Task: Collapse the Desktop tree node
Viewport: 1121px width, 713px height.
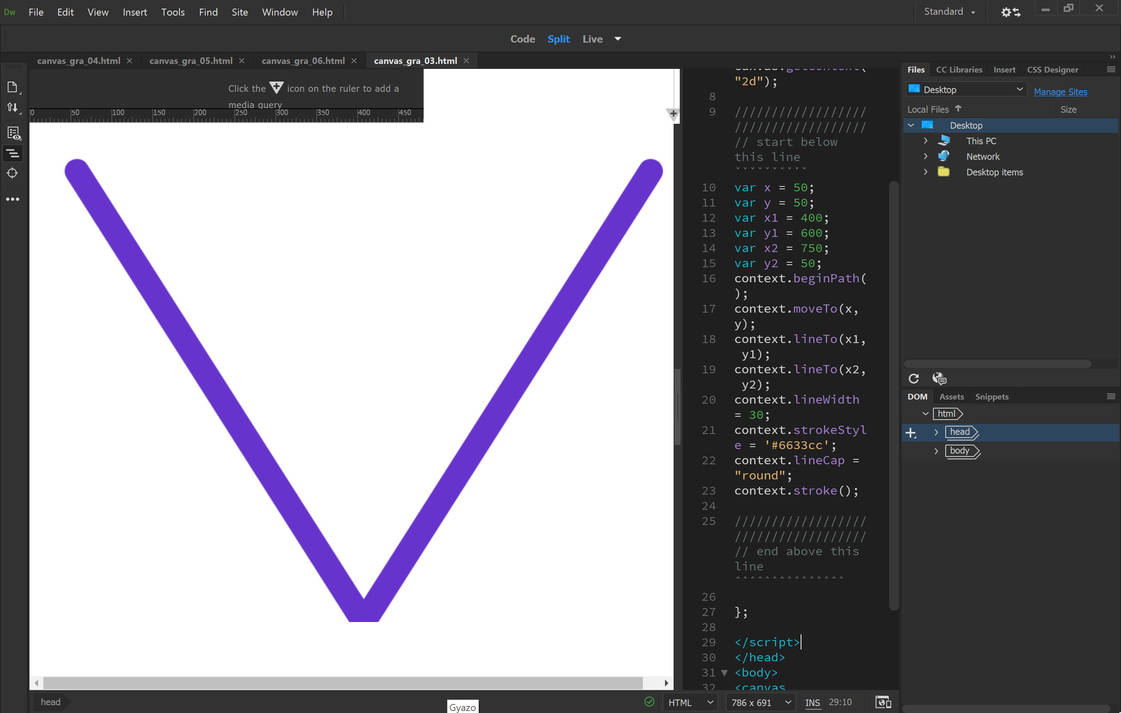Action: coord(911,125)
